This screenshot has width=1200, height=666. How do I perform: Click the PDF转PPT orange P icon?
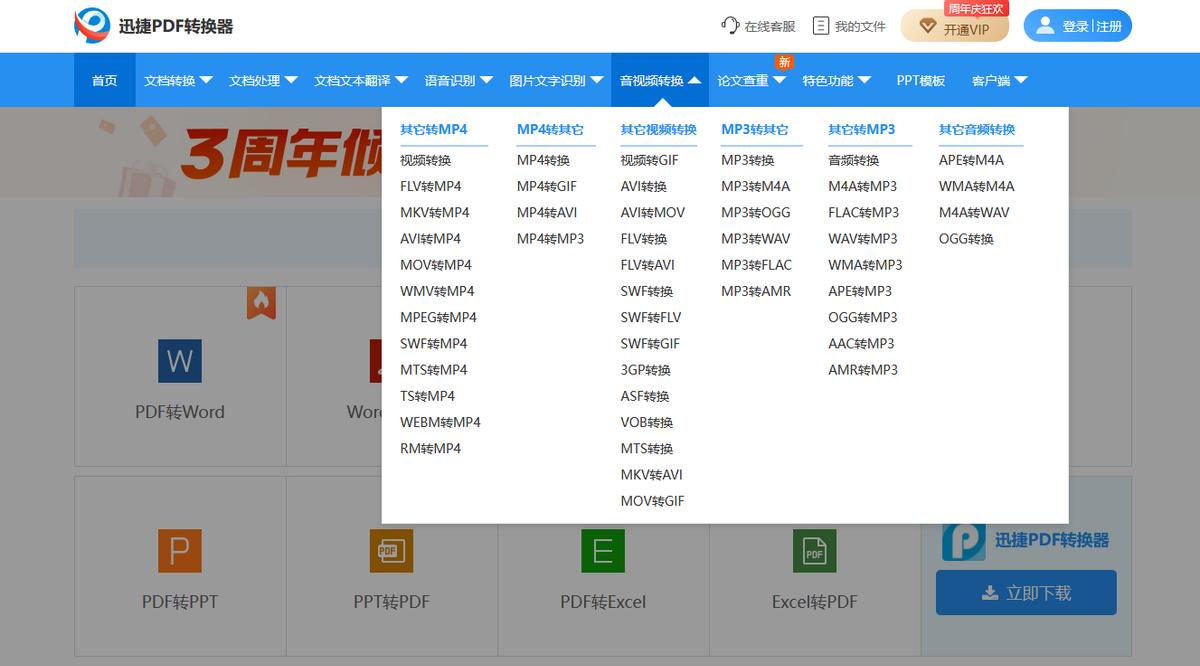click(x=179, y=551)
